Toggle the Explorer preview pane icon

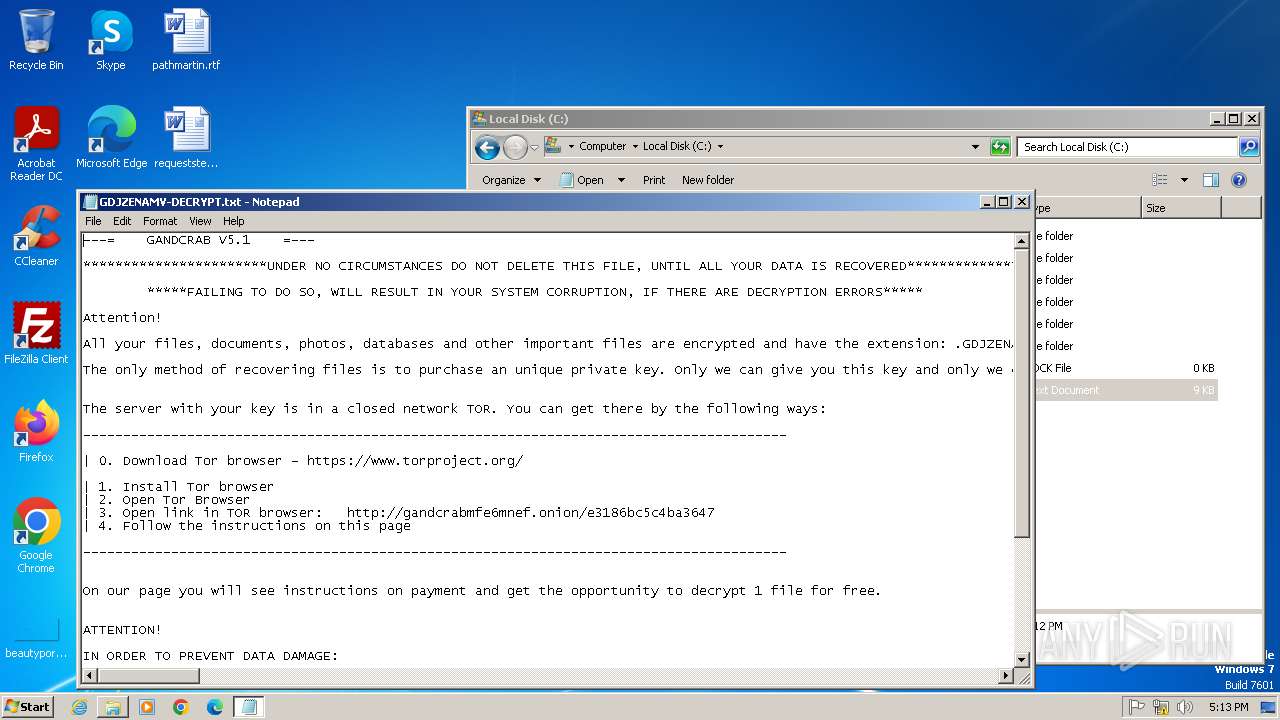point(1211,180)
